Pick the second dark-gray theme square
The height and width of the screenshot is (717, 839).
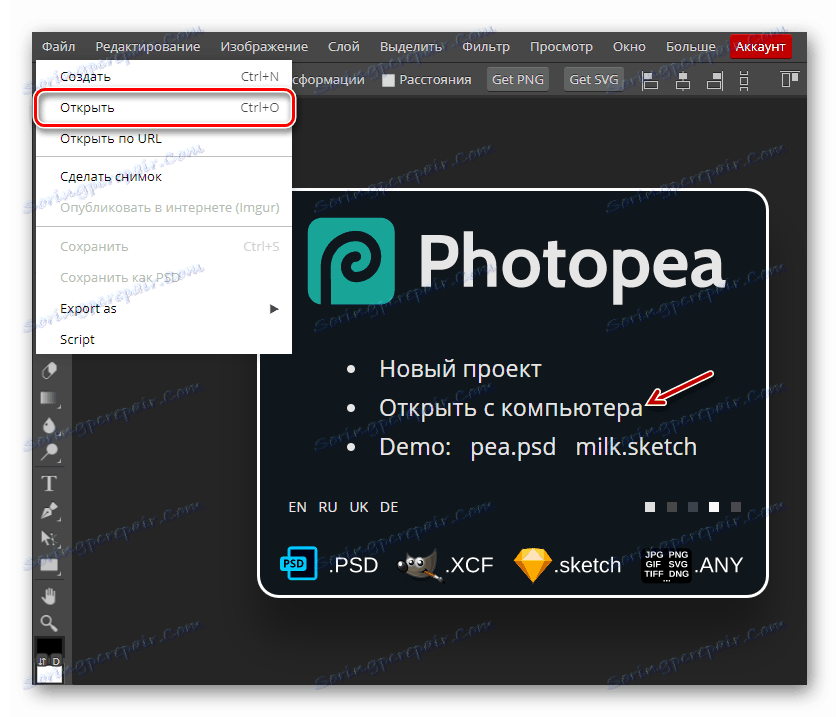pyautogui.click(x=672, y=507)
